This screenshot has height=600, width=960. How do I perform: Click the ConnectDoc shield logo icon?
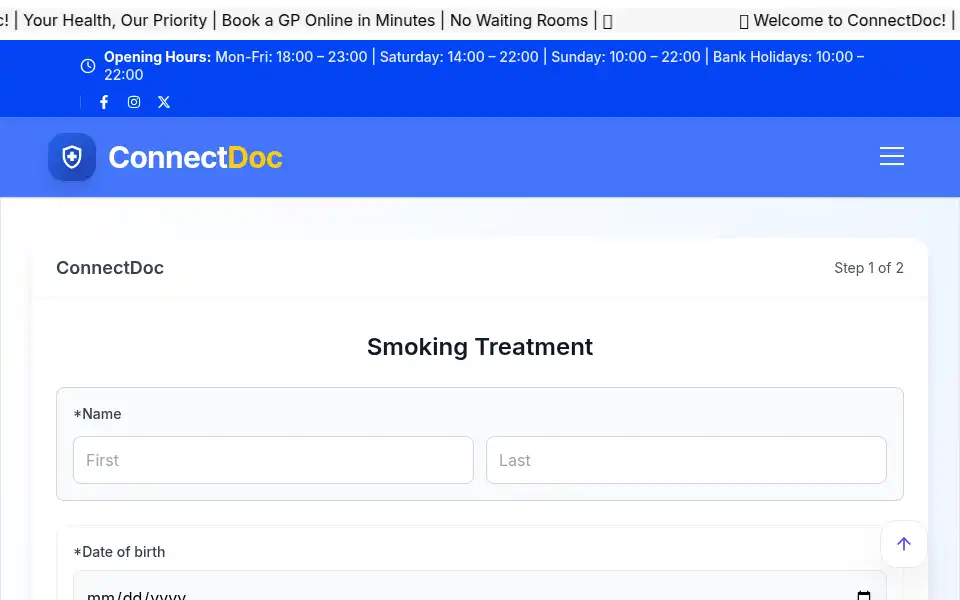pos(72,157)
